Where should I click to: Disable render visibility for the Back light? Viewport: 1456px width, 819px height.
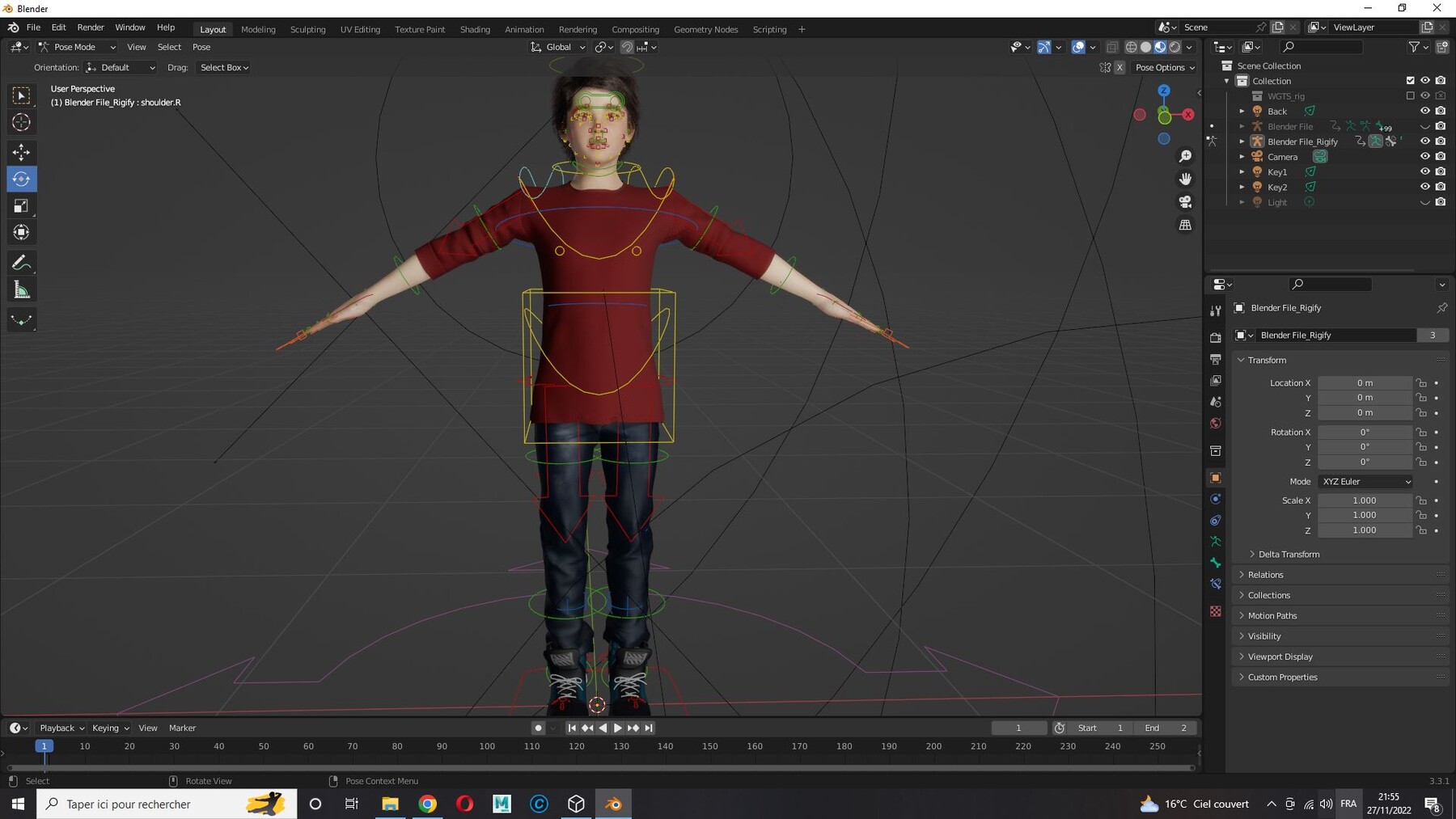click(x=1441, y=111)
